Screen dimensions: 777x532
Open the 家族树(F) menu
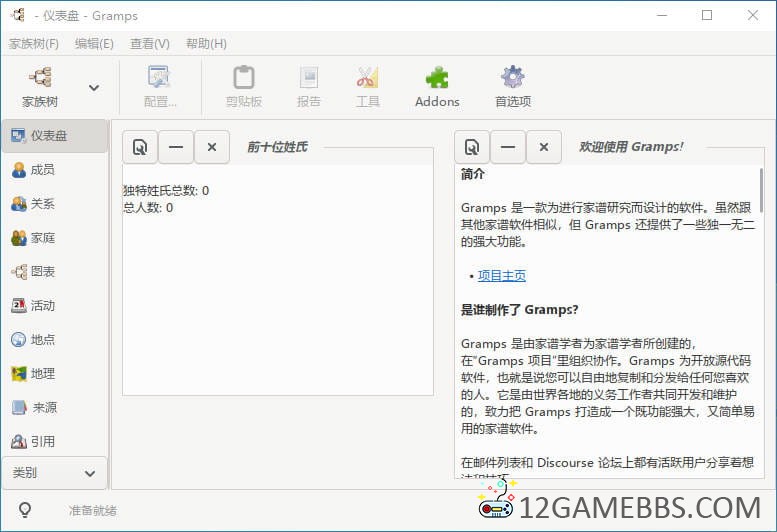tap(34, 44)
